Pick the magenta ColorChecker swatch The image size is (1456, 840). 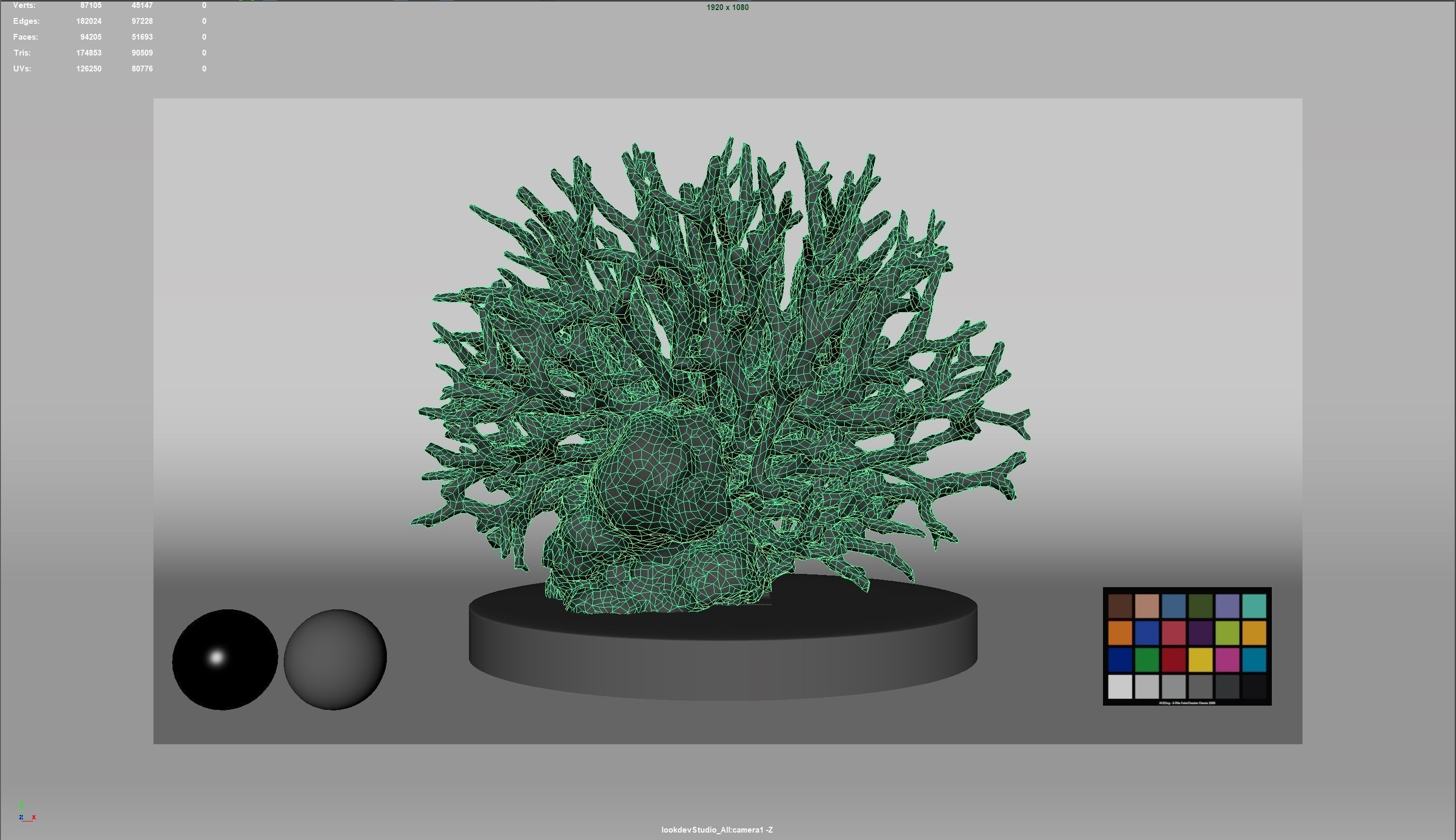1227,660
